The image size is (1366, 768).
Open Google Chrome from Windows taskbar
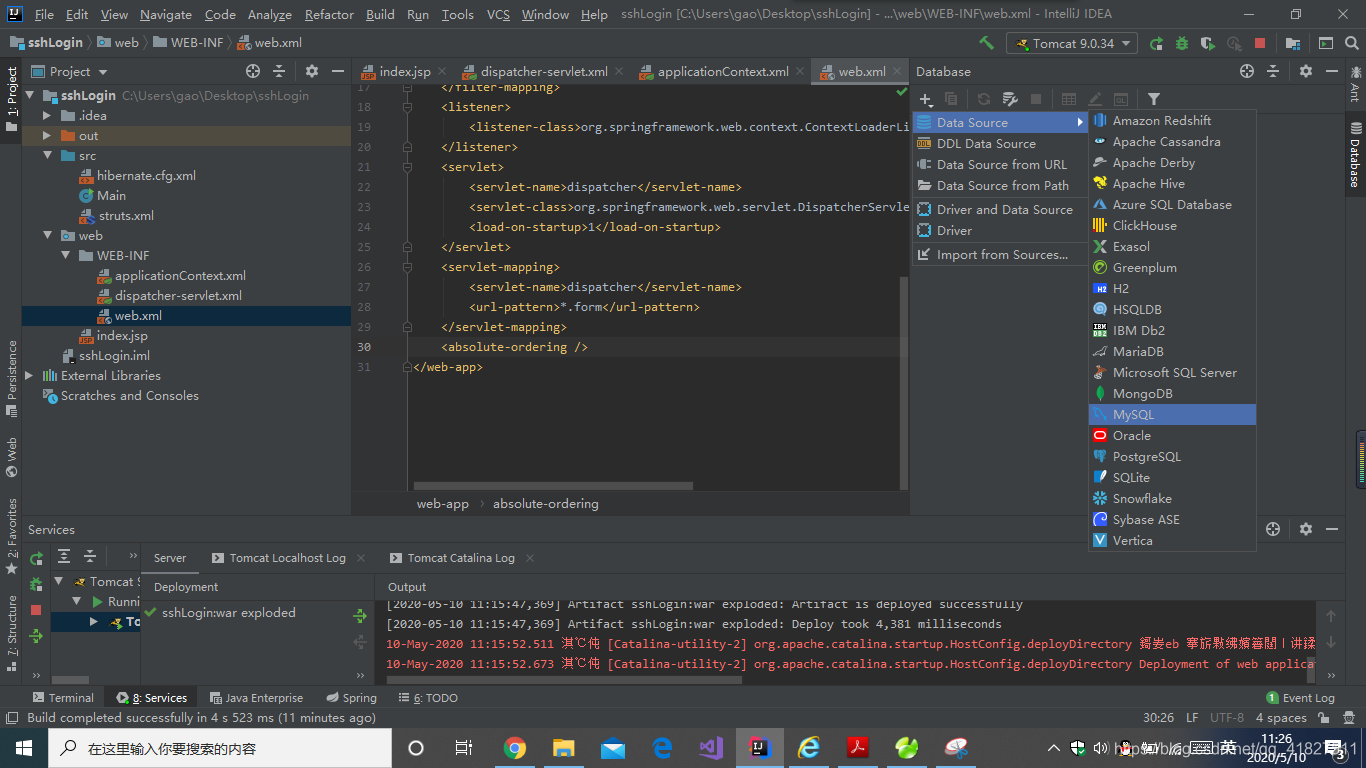tap(515, 748)
